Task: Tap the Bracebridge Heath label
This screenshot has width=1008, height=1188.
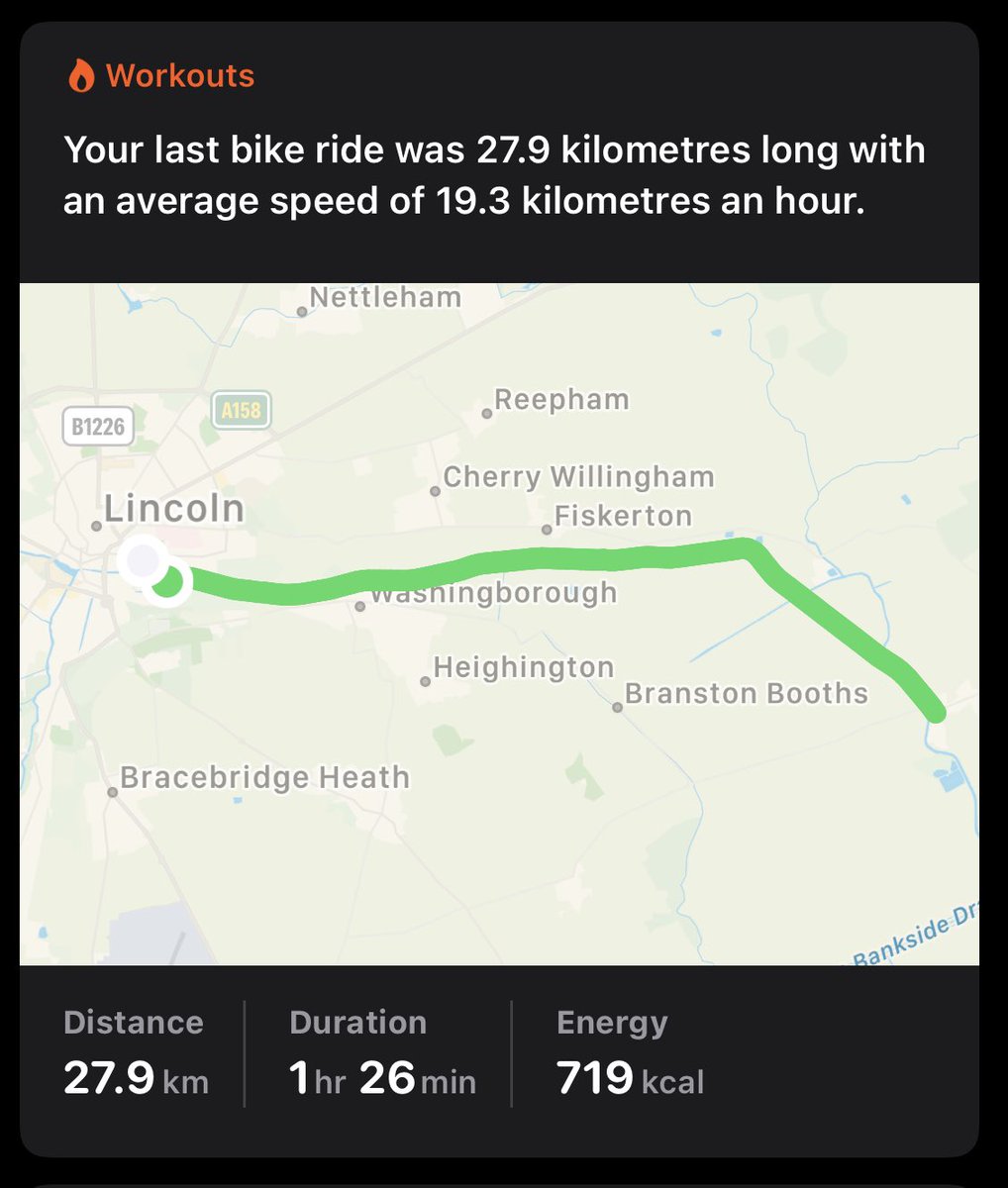Action: 263,777
